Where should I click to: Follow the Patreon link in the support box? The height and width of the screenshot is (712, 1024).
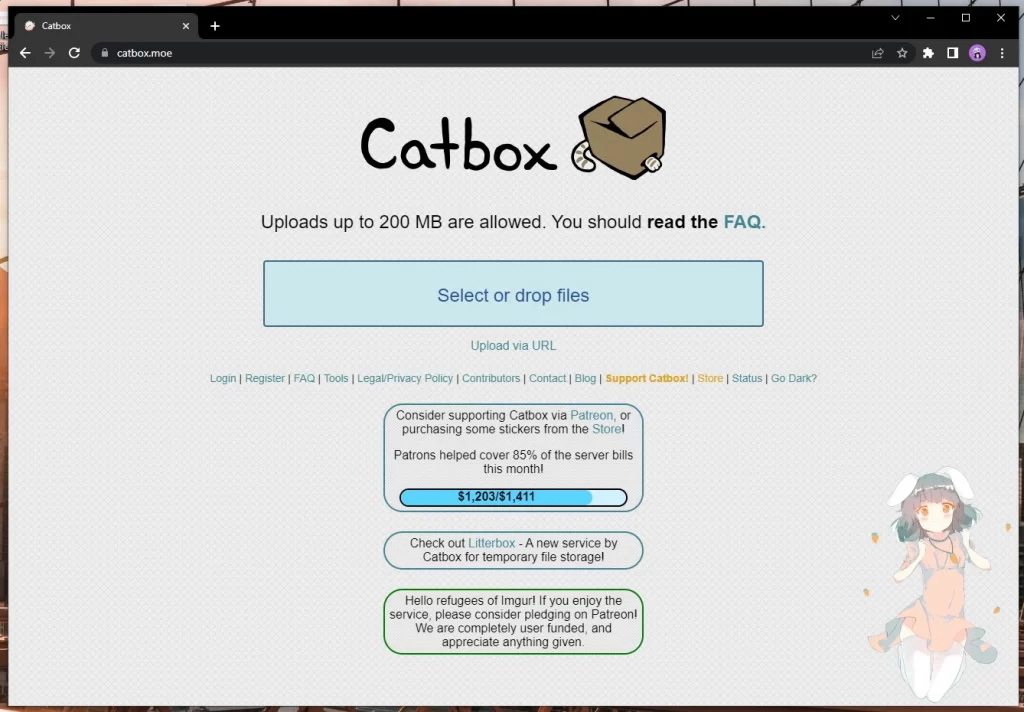click(x=592, y=415)
